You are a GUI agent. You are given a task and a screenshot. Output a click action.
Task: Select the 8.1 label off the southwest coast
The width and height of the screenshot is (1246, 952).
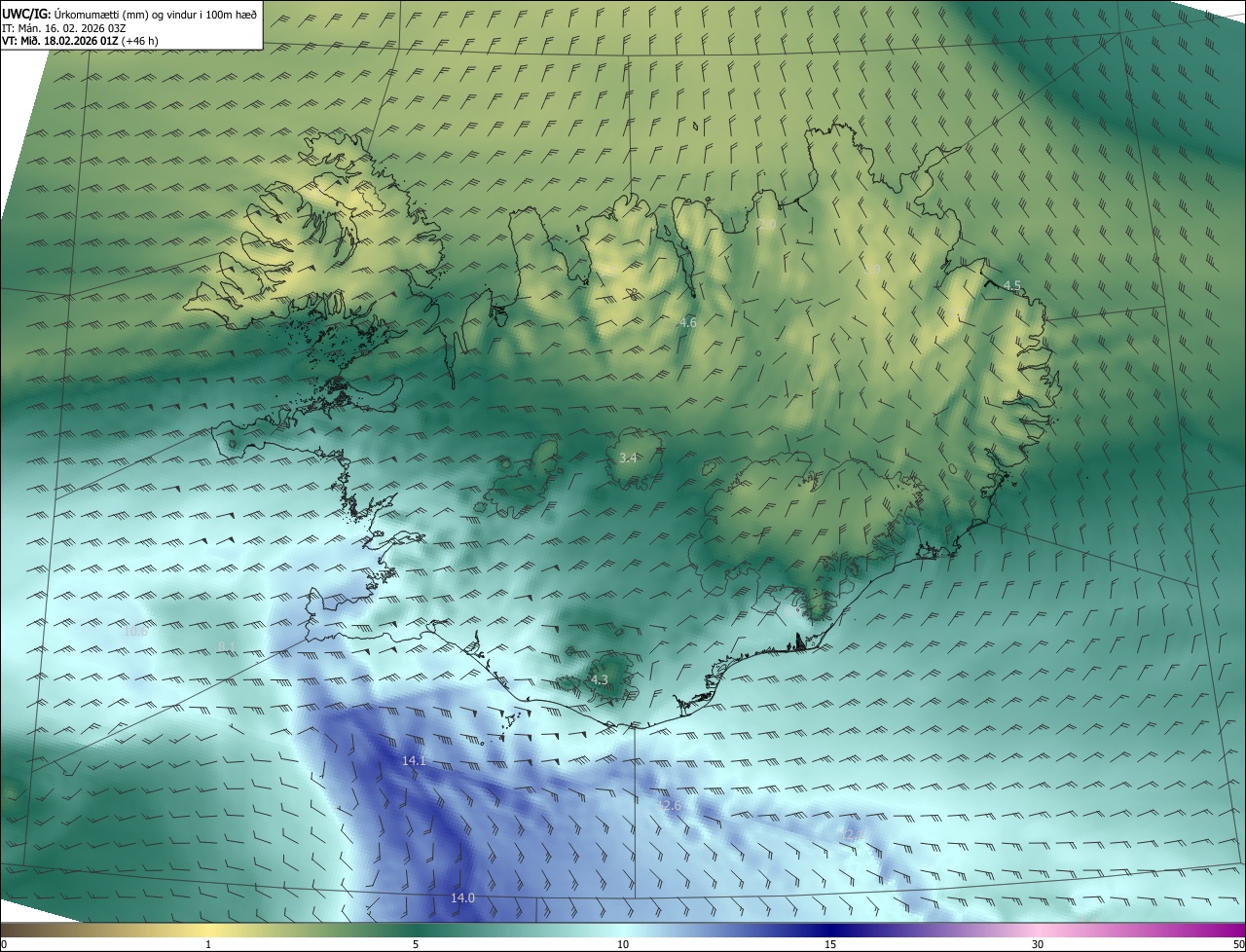(x=227, y=646)
